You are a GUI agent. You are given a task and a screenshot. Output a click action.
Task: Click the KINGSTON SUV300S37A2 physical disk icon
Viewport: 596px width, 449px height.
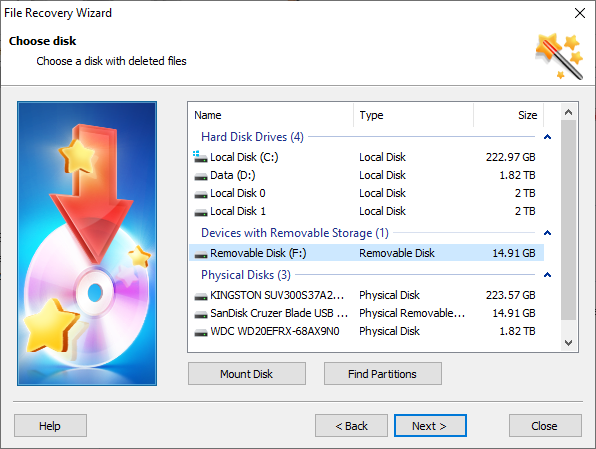pyautogui.click(x=201, y=296)
